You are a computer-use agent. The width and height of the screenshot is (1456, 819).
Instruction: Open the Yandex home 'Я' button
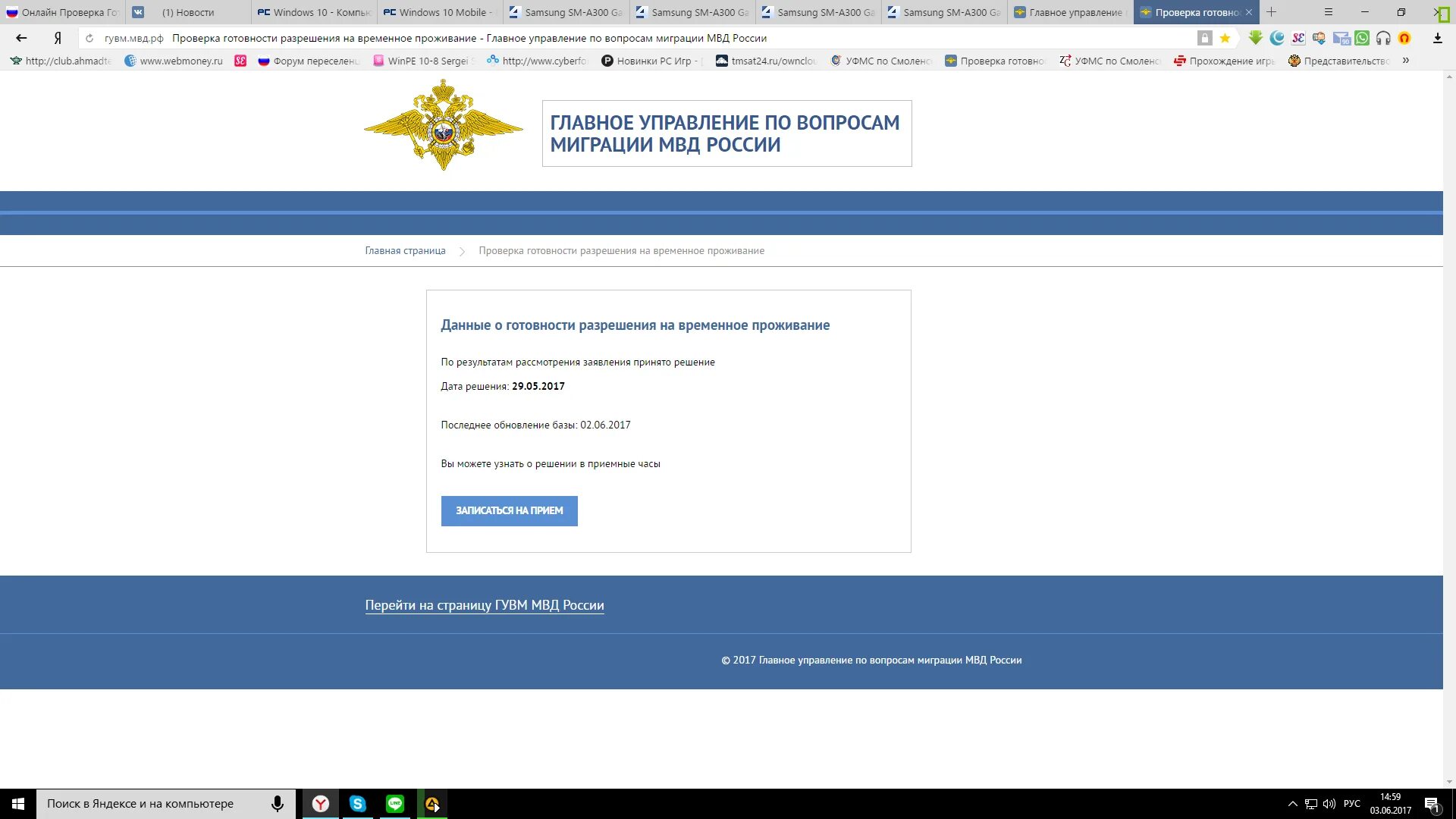coord(58,38)
